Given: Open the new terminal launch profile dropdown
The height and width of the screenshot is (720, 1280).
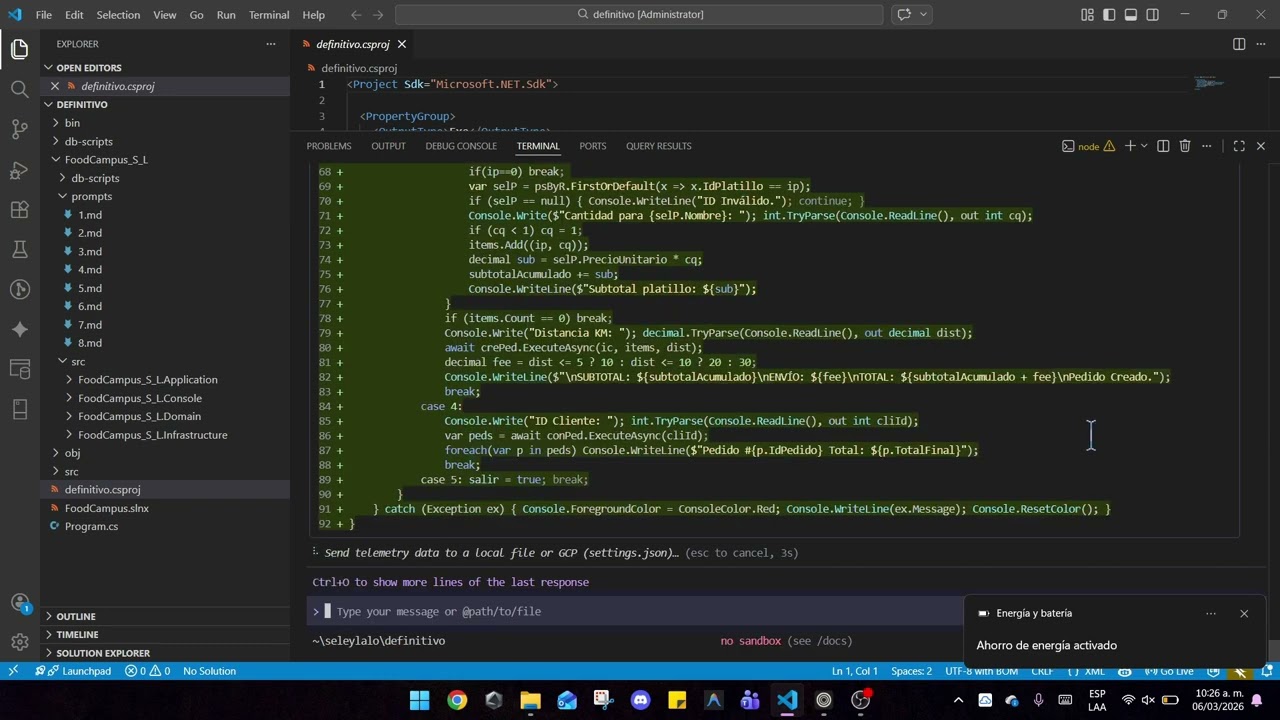Looking at the screenshot, I should click(x=1144, y=146).
